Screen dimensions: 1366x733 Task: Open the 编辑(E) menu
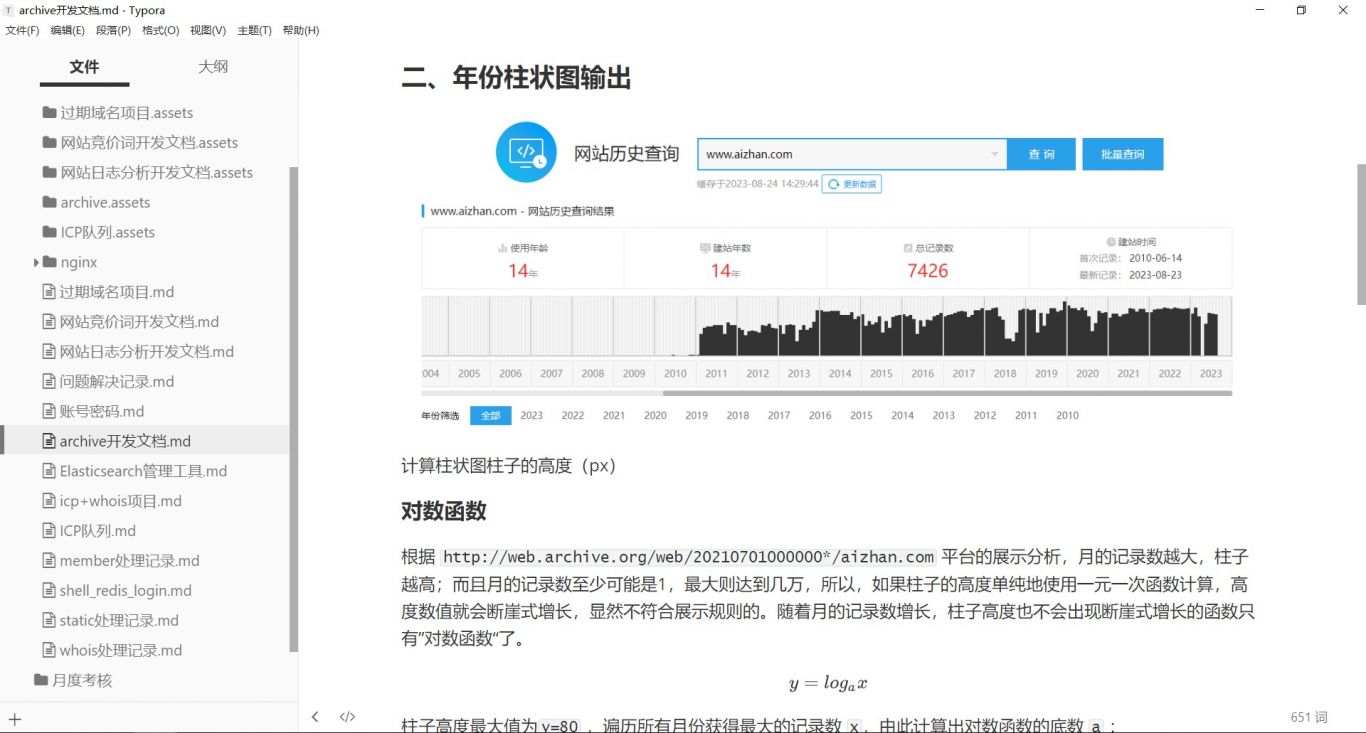pyautogui.click(x=68, y=30)
